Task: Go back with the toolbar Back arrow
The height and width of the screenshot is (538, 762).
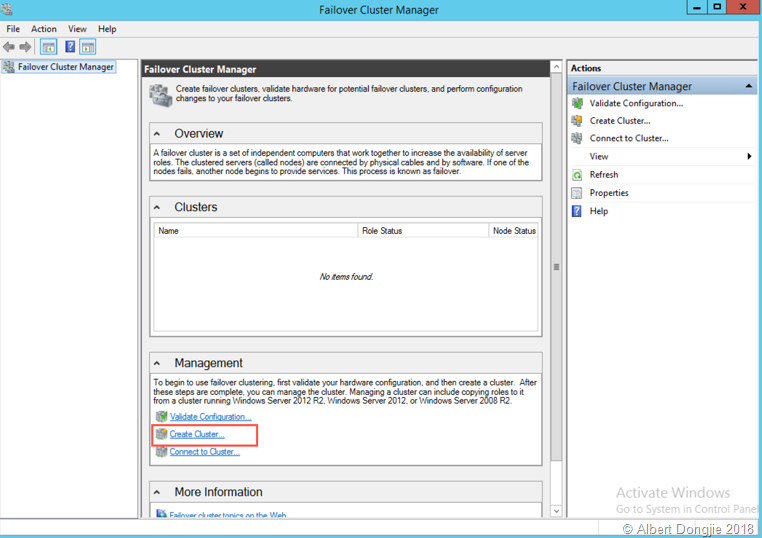Action: tap(9, 47)
